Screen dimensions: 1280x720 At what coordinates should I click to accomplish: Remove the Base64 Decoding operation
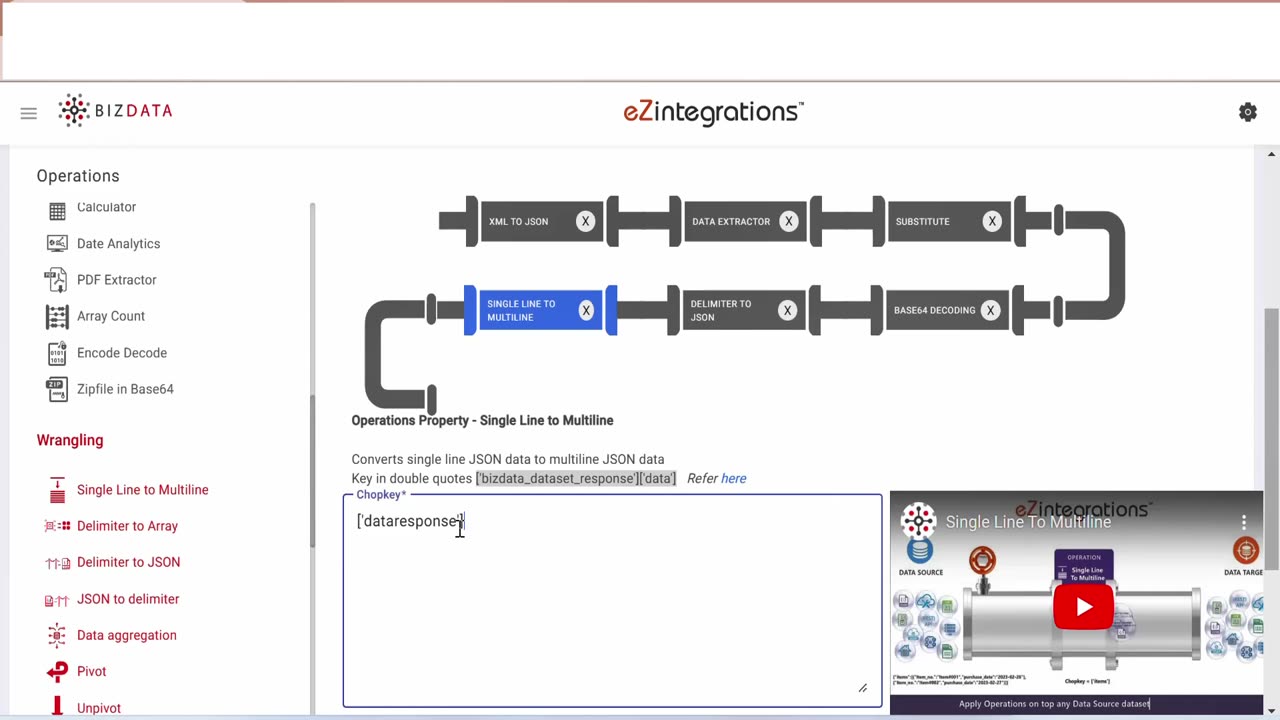pos(990,310)
